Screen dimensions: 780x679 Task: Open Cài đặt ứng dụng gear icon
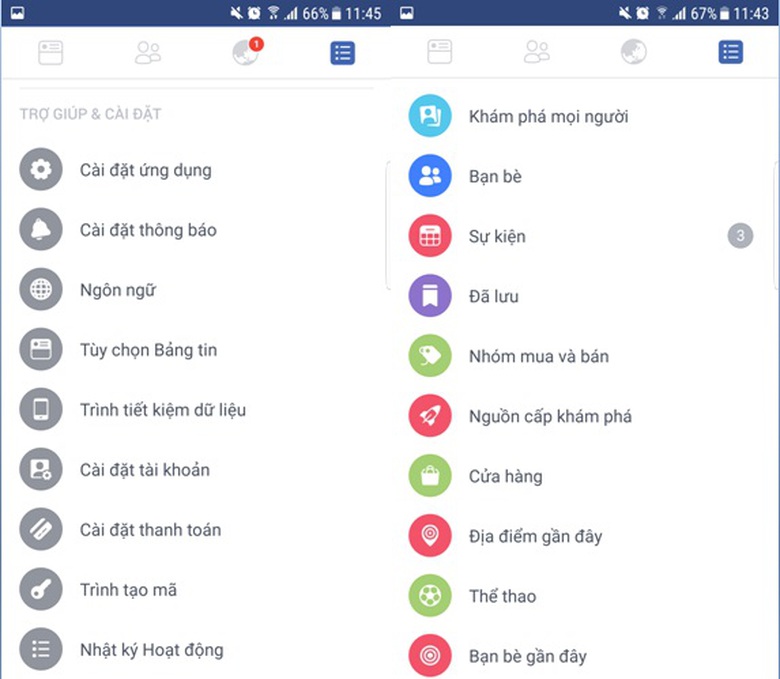[41, 170]
